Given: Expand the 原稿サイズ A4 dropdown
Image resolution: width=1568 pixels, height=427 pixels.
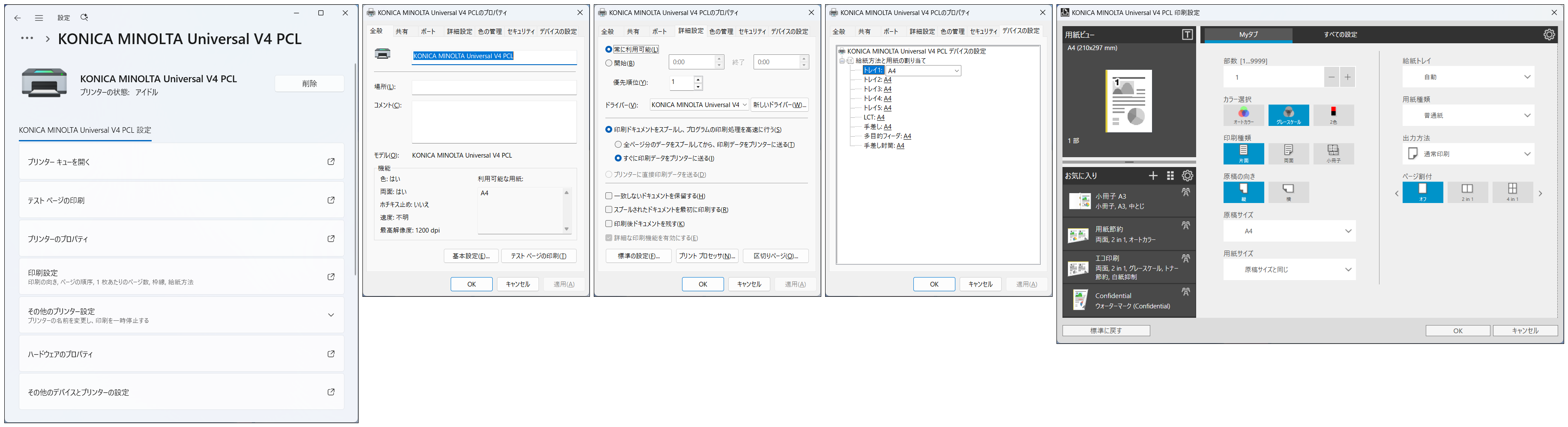Looking at the screenshot, I should coord(1289,231).
